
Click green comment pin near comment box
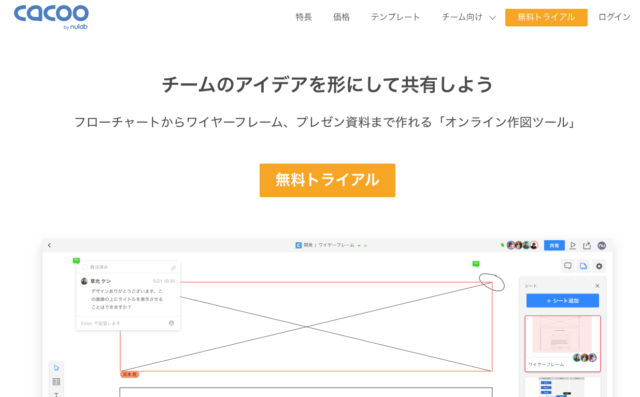click(76, 261)
